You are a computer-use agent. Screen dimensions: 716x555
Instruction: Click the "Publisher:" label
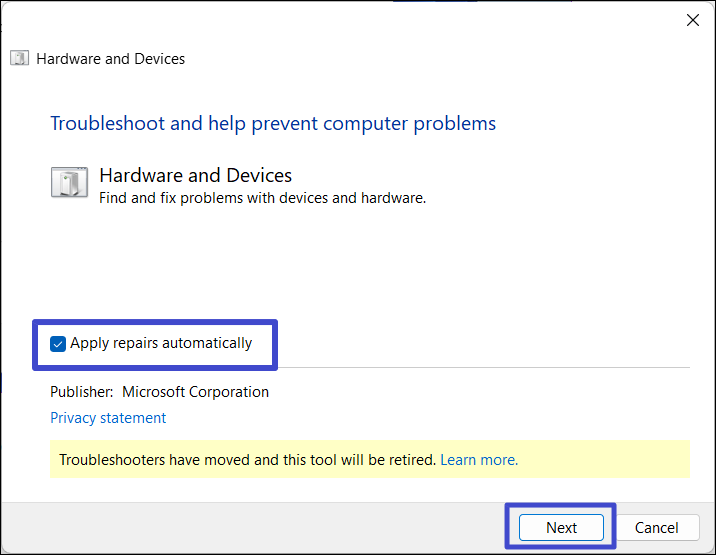pyautogui.click(x=81, y=392)
